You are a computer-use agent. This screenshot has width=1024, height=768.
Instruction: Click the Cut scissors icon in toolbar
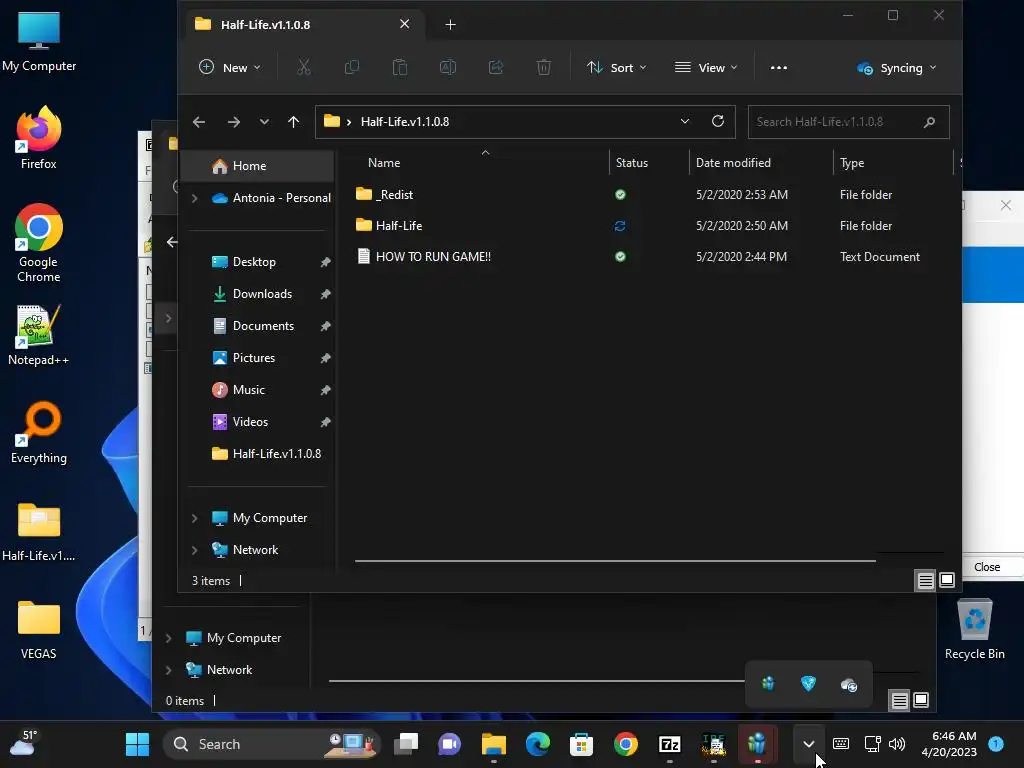(304, 67)
